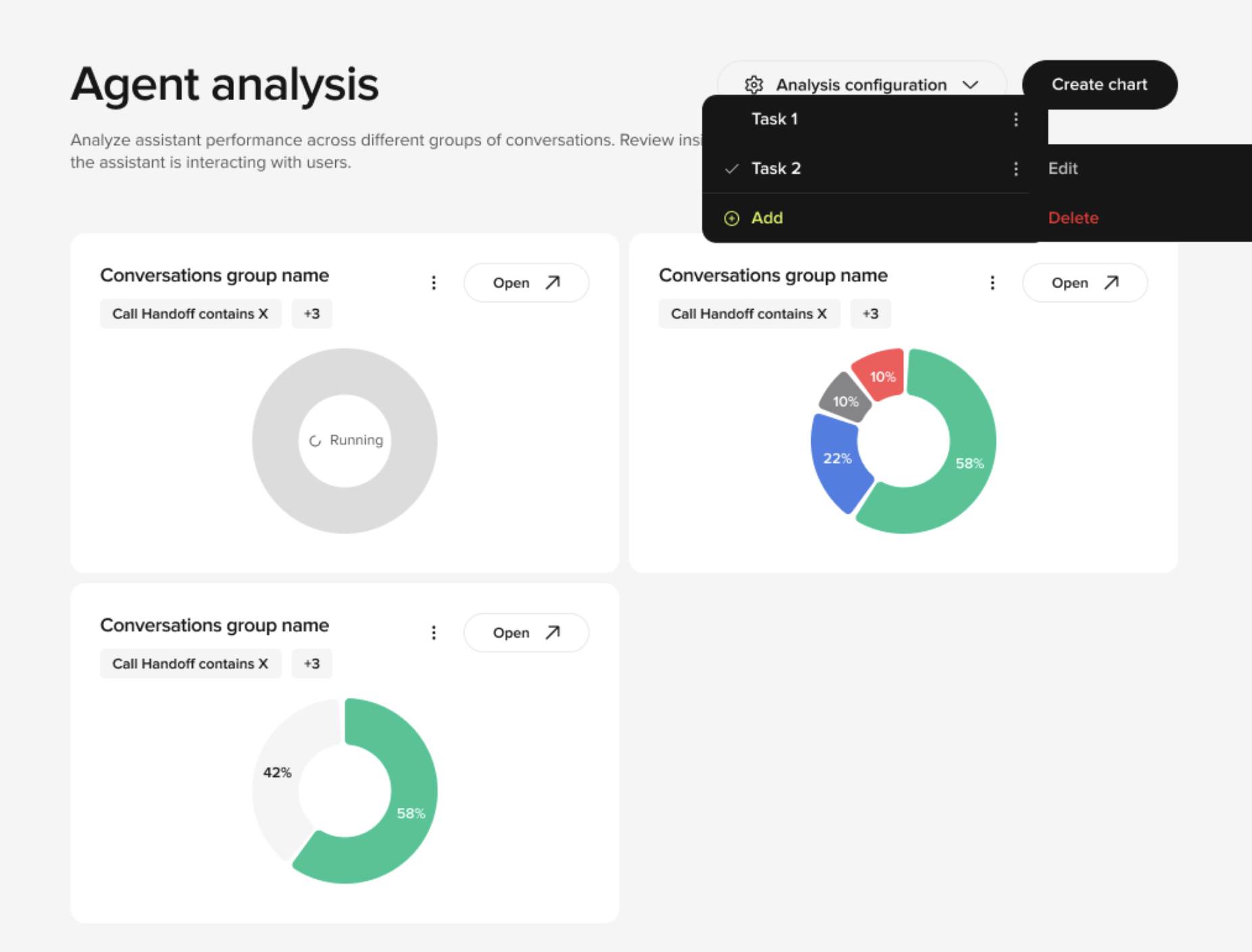Open the three-dot menu on the running chart card
Image resolution: width=1252 pixels, height=952 pixels.
point(433,283)
